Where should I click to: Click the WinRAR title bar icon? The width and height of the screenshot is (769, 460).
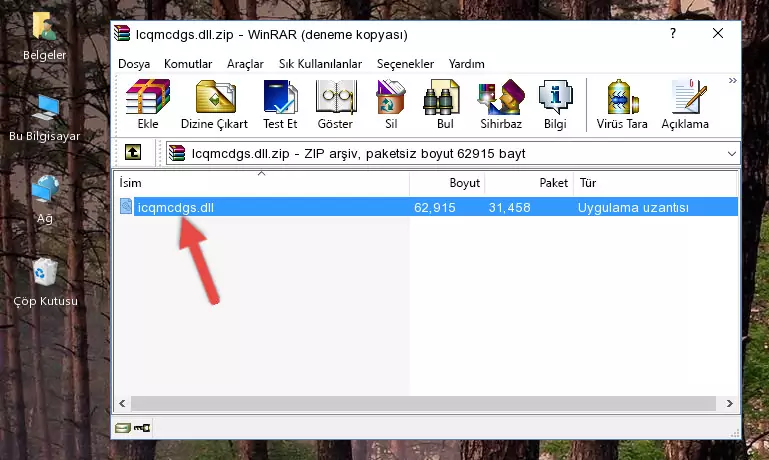[x=122, y=34]
